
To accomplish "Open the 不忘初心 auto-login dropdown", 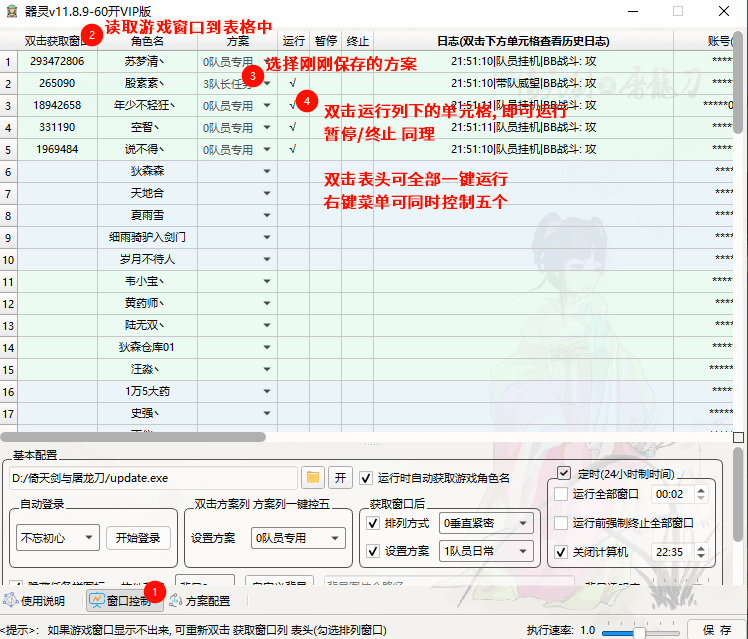I will point(58,538).
